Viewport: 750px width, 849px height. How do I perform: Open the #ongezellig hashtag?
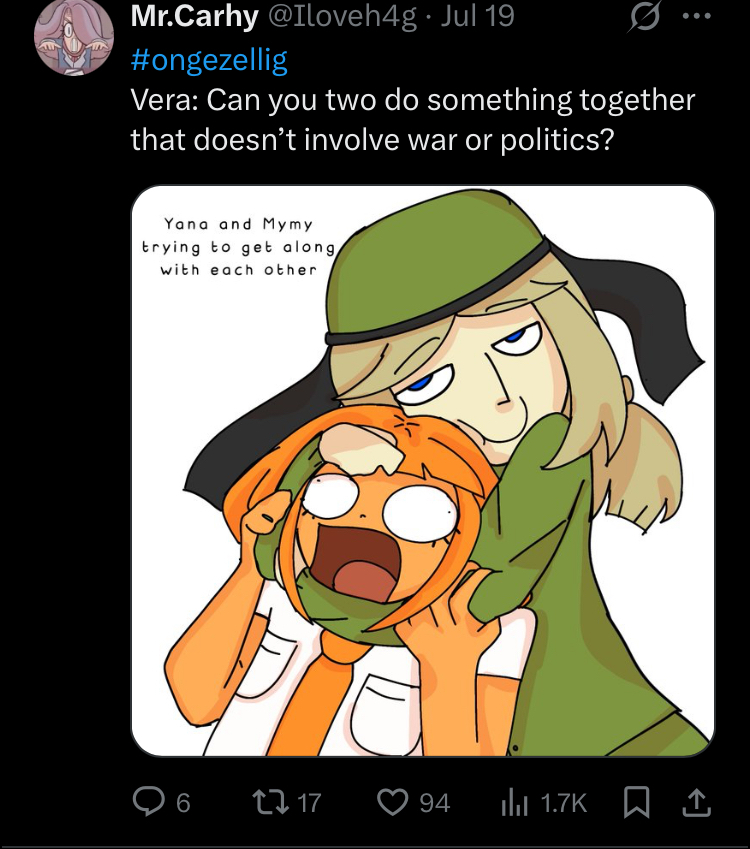[209, 60]
